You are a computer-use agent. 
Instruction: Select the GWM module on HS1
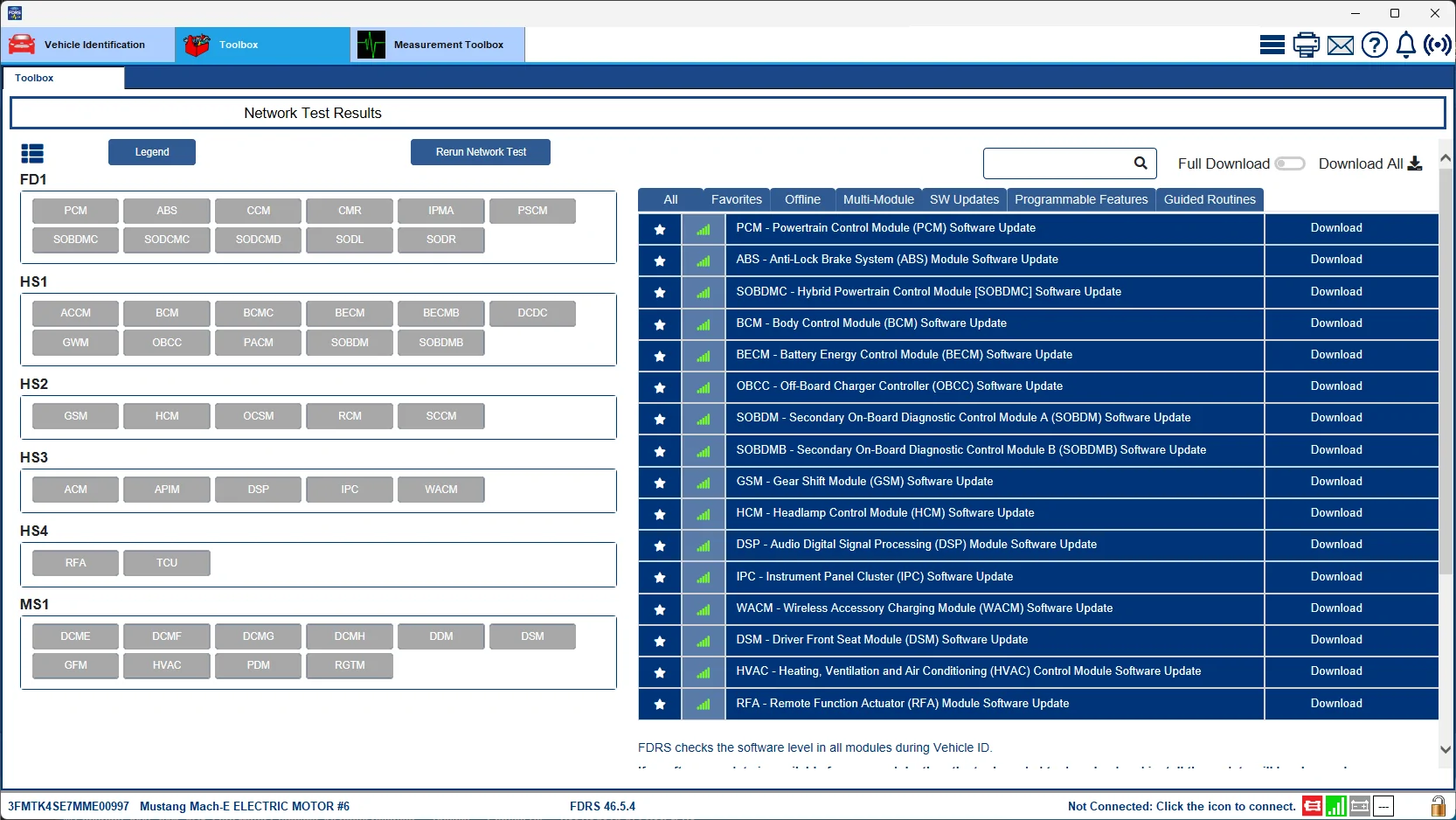[75, 343]
